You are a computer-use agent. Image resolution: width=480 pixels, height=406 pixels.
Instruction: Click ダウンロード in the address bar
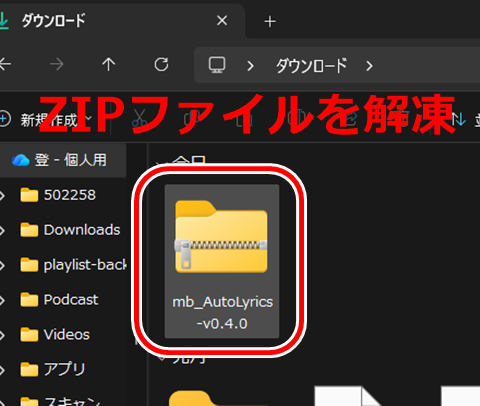[x=311, y=66]
